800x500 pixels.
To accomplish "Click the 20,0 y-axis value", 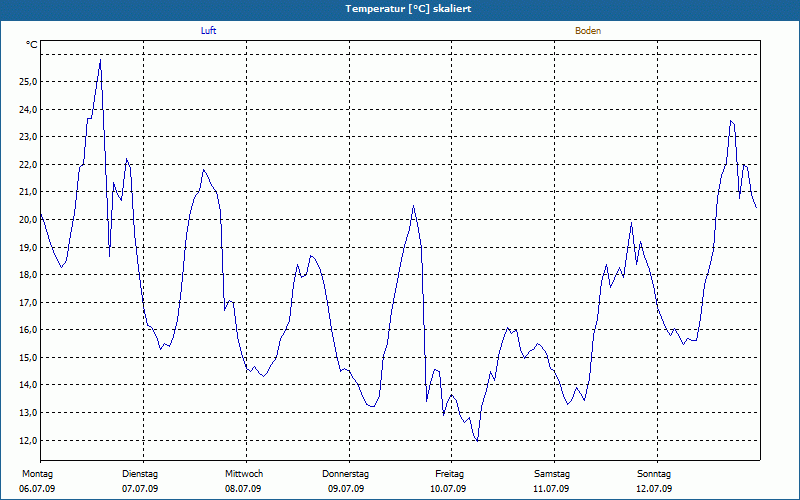I will coord(27,219).
